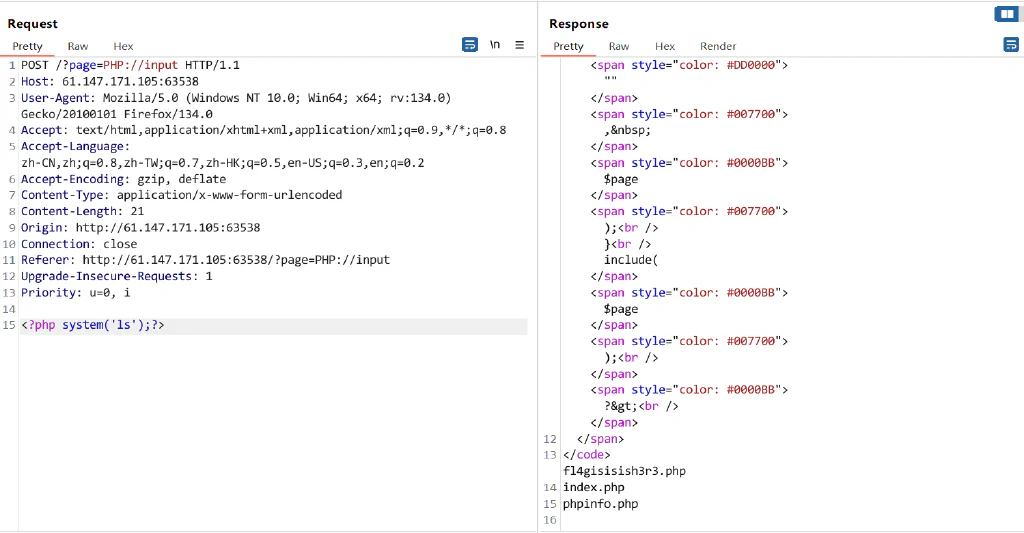Click the Request panel title

(x=33, y=24)
